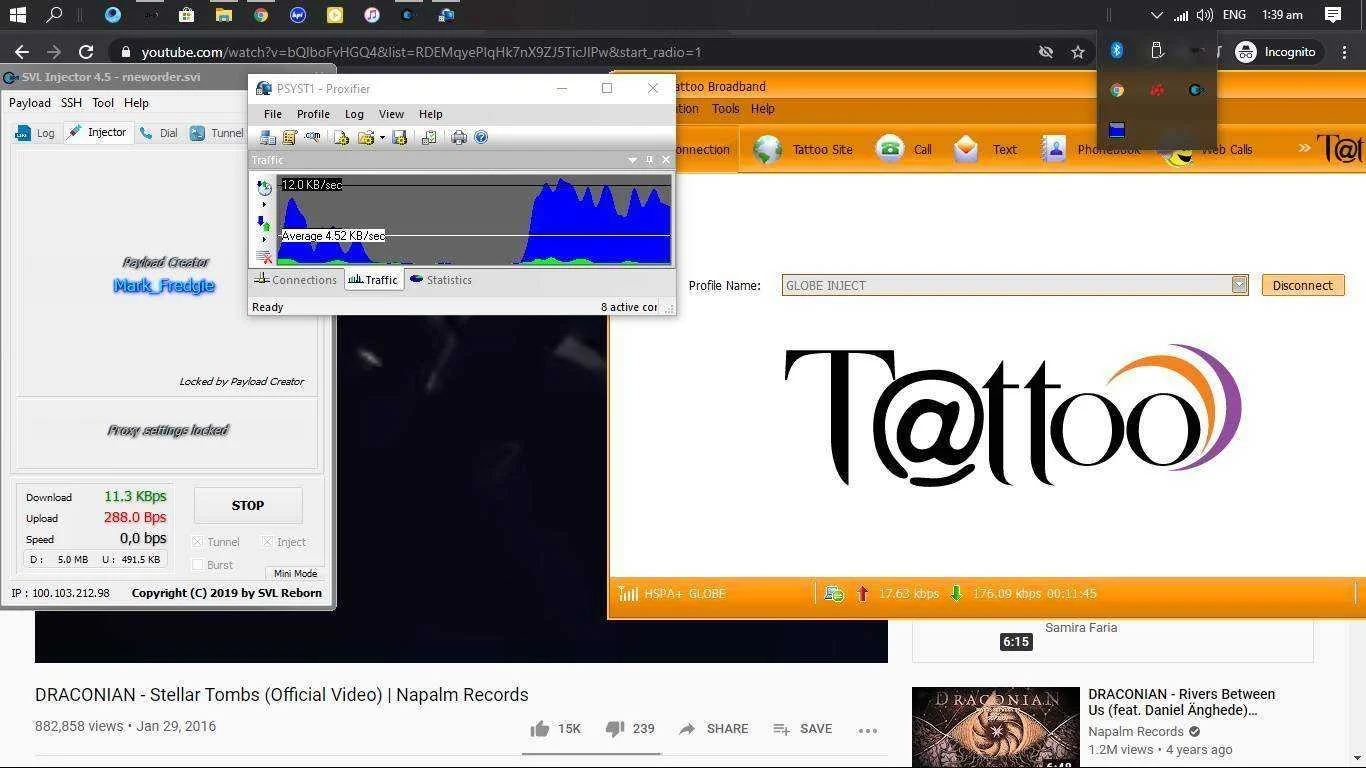This screenshot has width=1366, height=768.
Task: Click the SHARE button under the video
Action: pyautogui.click(x=713, y=729)
